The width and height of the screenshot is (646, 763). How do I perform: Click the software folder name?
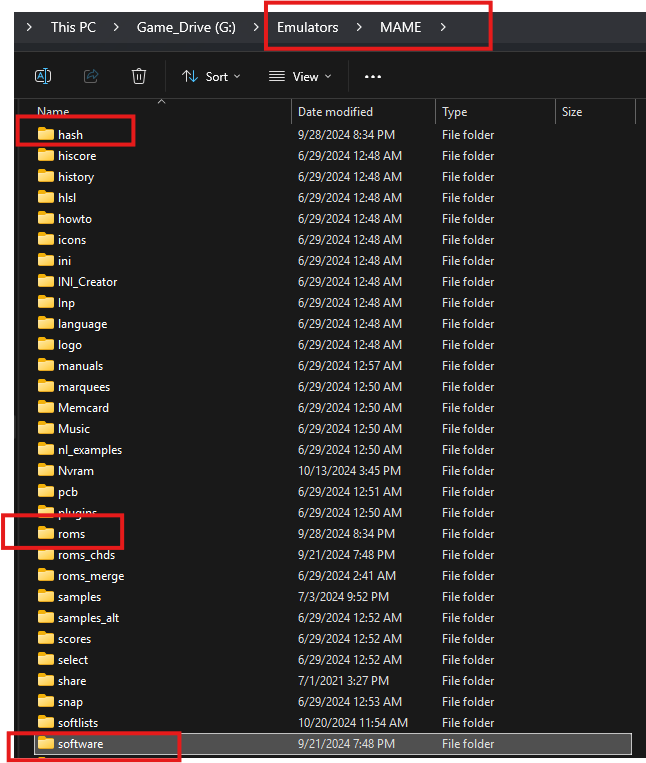coord(81,744)
